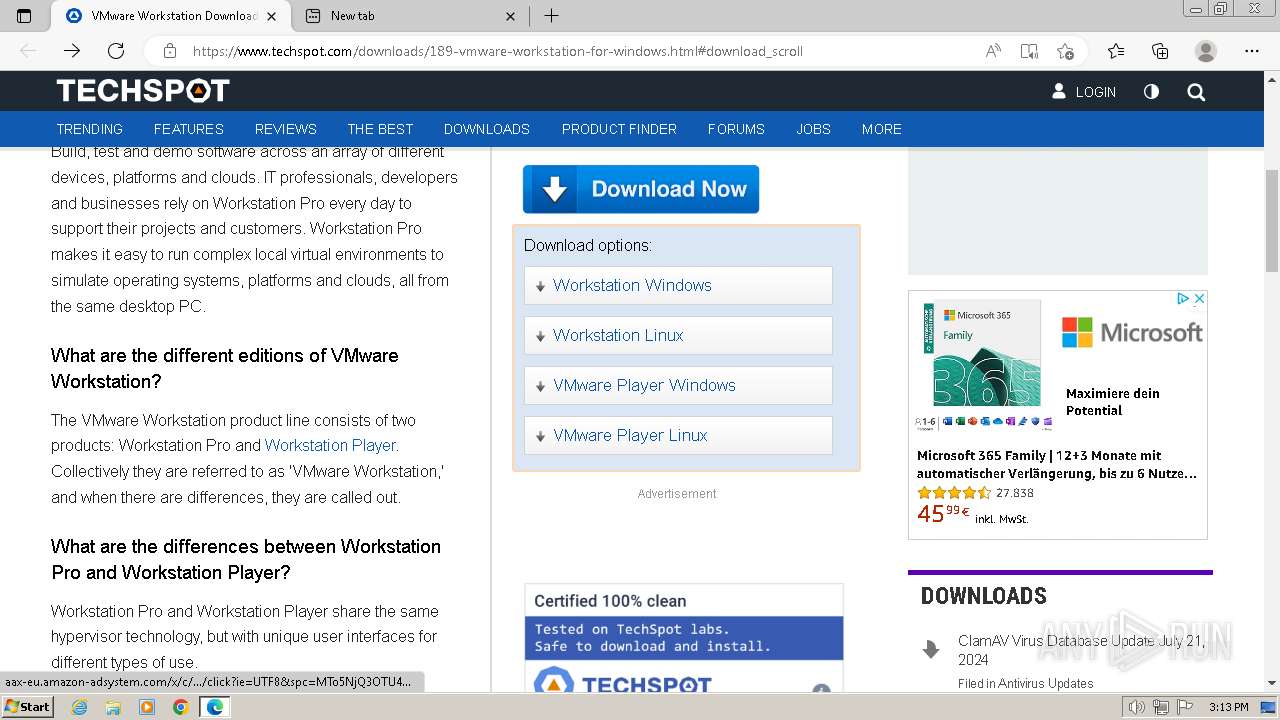Open File Explorer from taskbar
1280x720 pixels.
click(x=113, y=707)
